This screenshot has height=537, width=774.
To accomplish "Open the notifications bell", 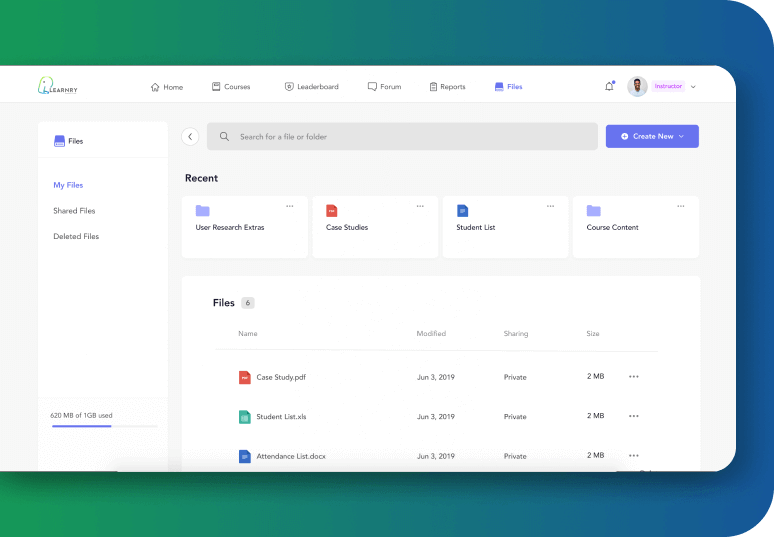I will 610,86.
